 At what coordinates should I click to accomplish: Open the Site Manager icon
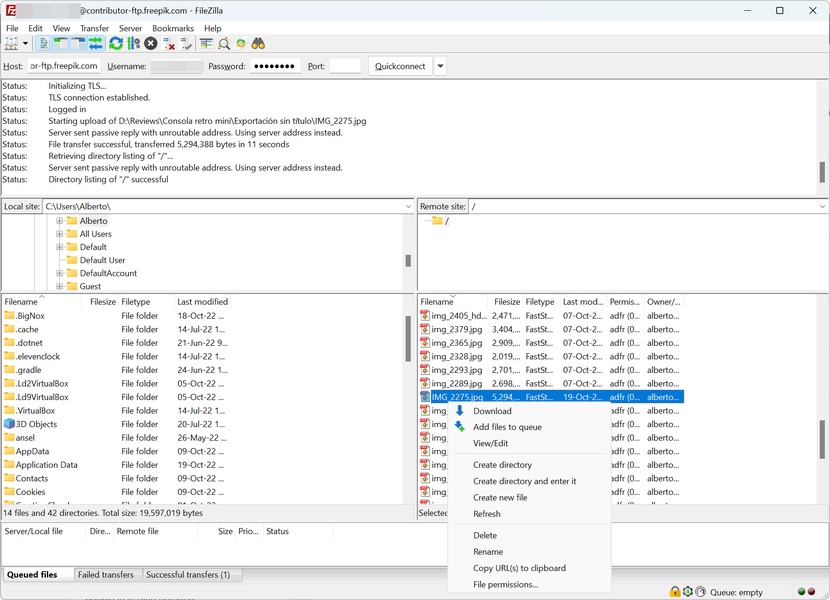(x=12, y=44)
